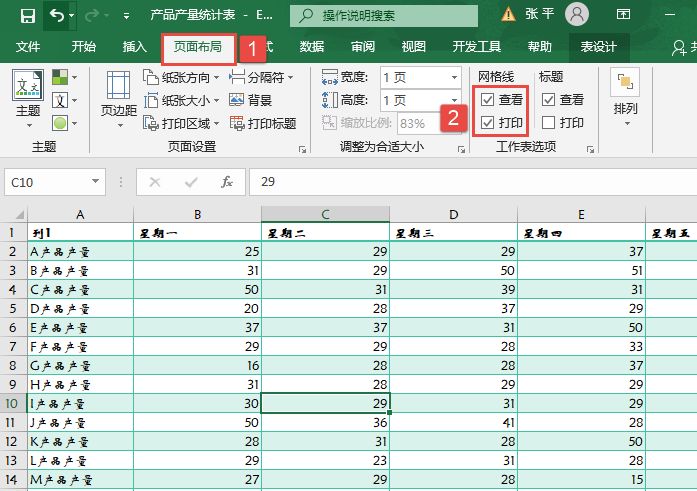Select row 5 header
The image size is (697, 491).
13,308
